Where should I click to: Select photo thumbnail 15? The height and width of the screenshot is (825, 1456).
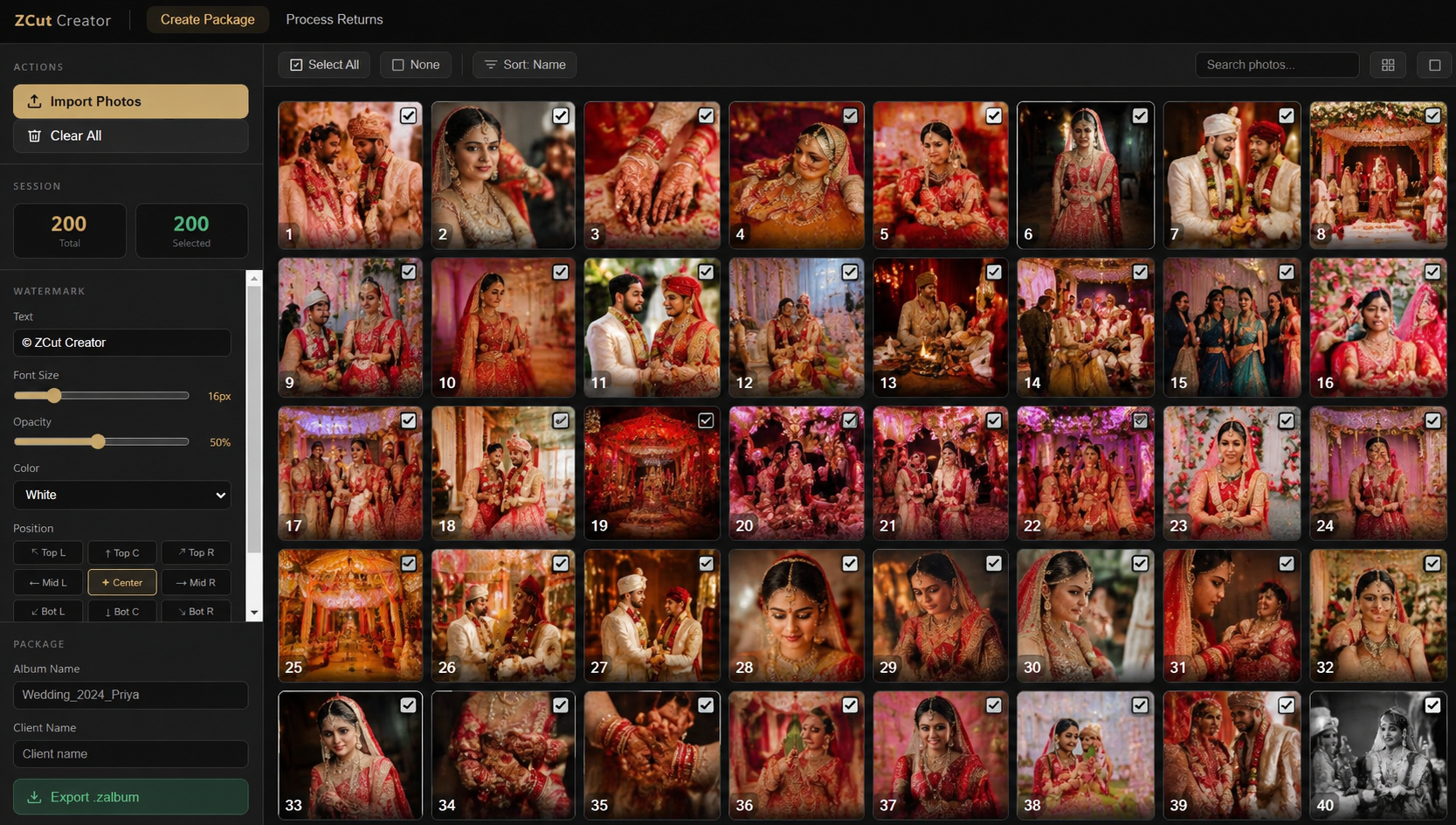[x=1232, y=327]
